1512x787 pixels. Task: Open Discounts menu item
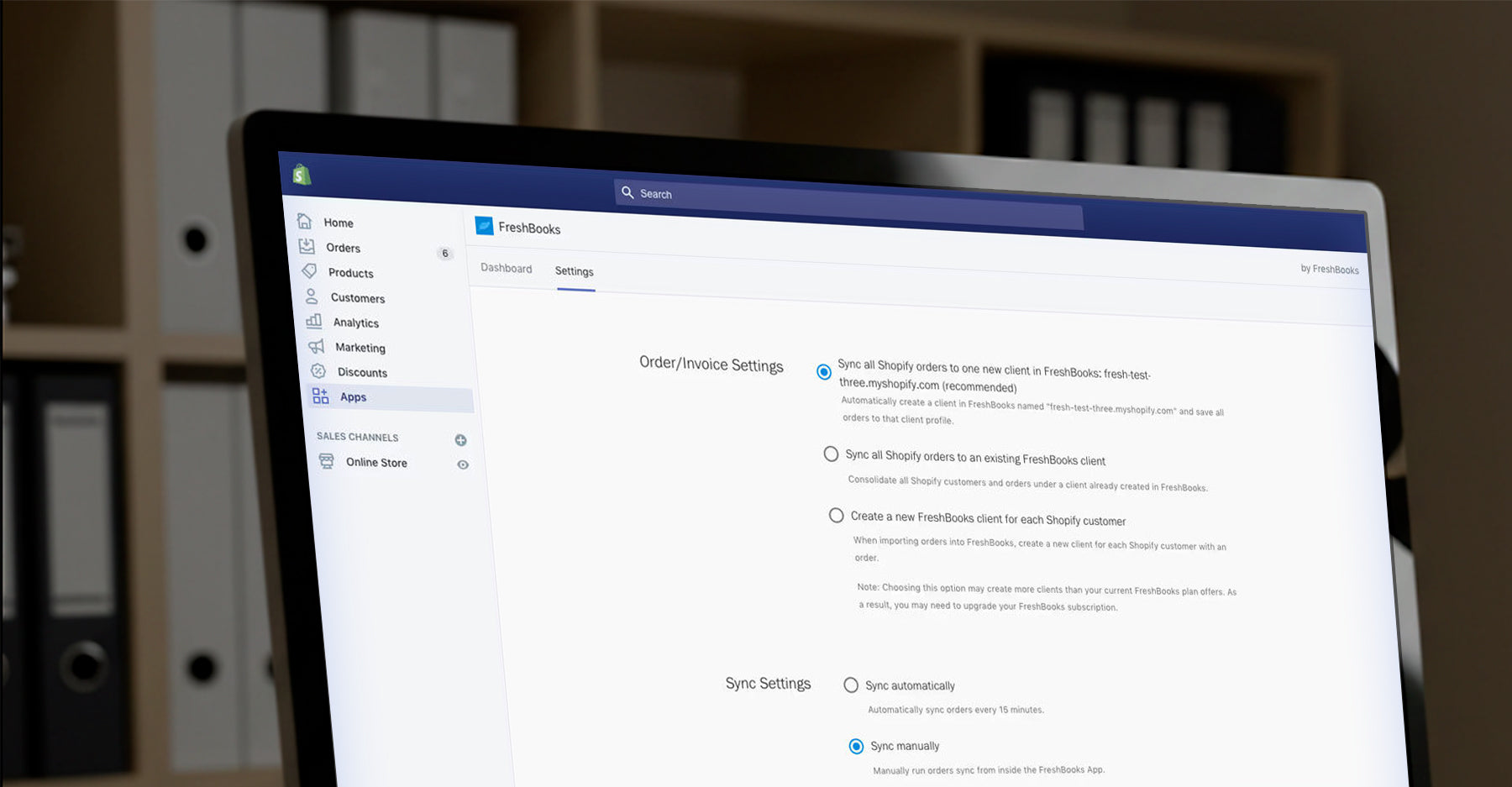[362, 372]
